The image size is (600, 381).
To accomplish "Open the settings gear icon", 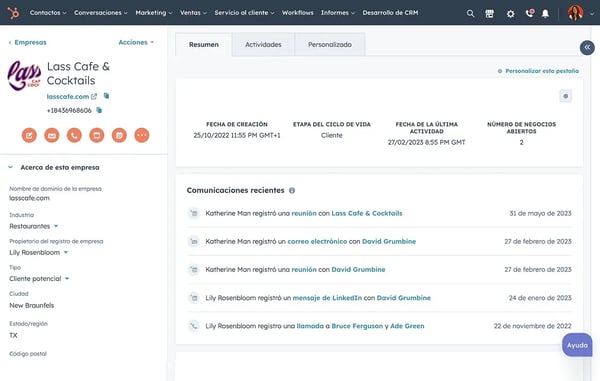I will coord(510,14).
